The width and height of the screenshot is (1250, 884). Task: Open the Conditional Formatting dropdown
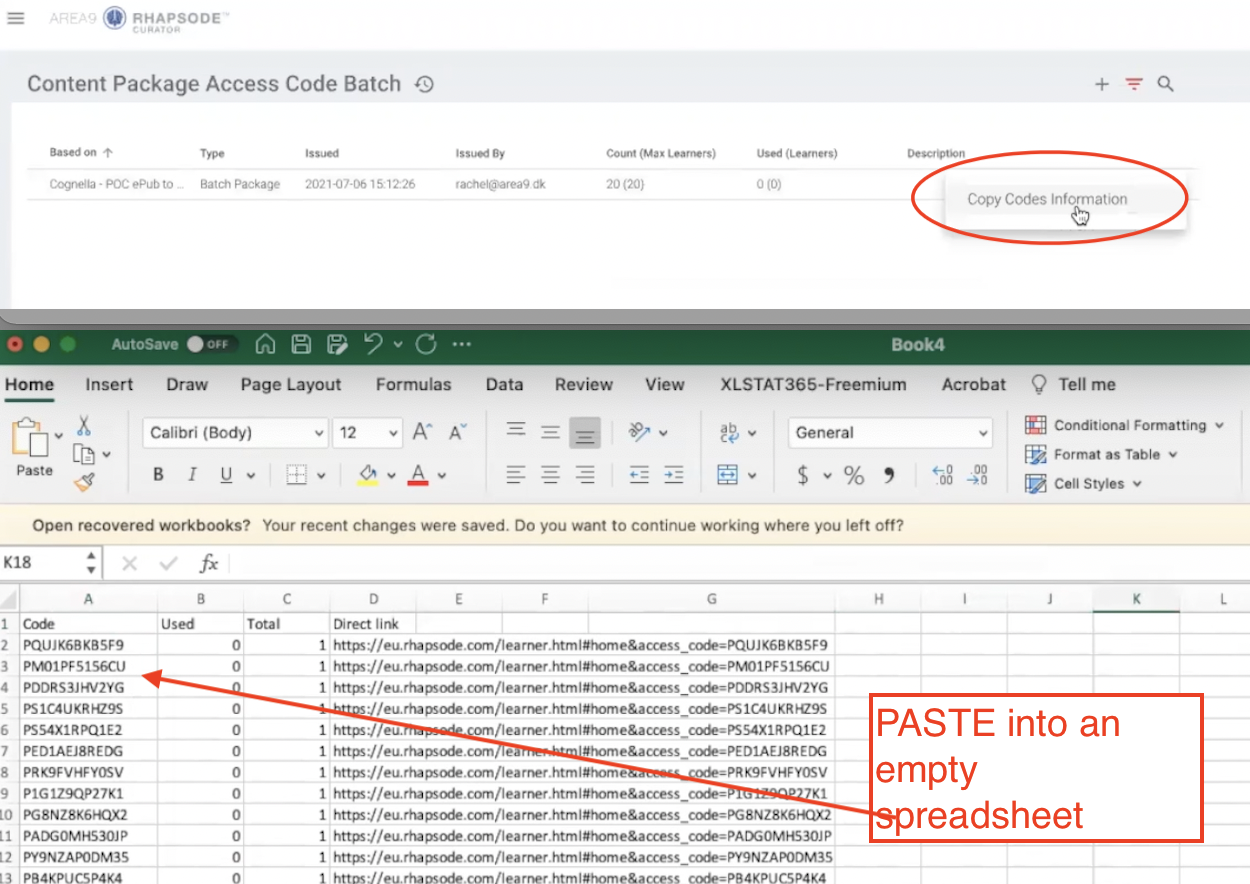(x=1125, y=425)
